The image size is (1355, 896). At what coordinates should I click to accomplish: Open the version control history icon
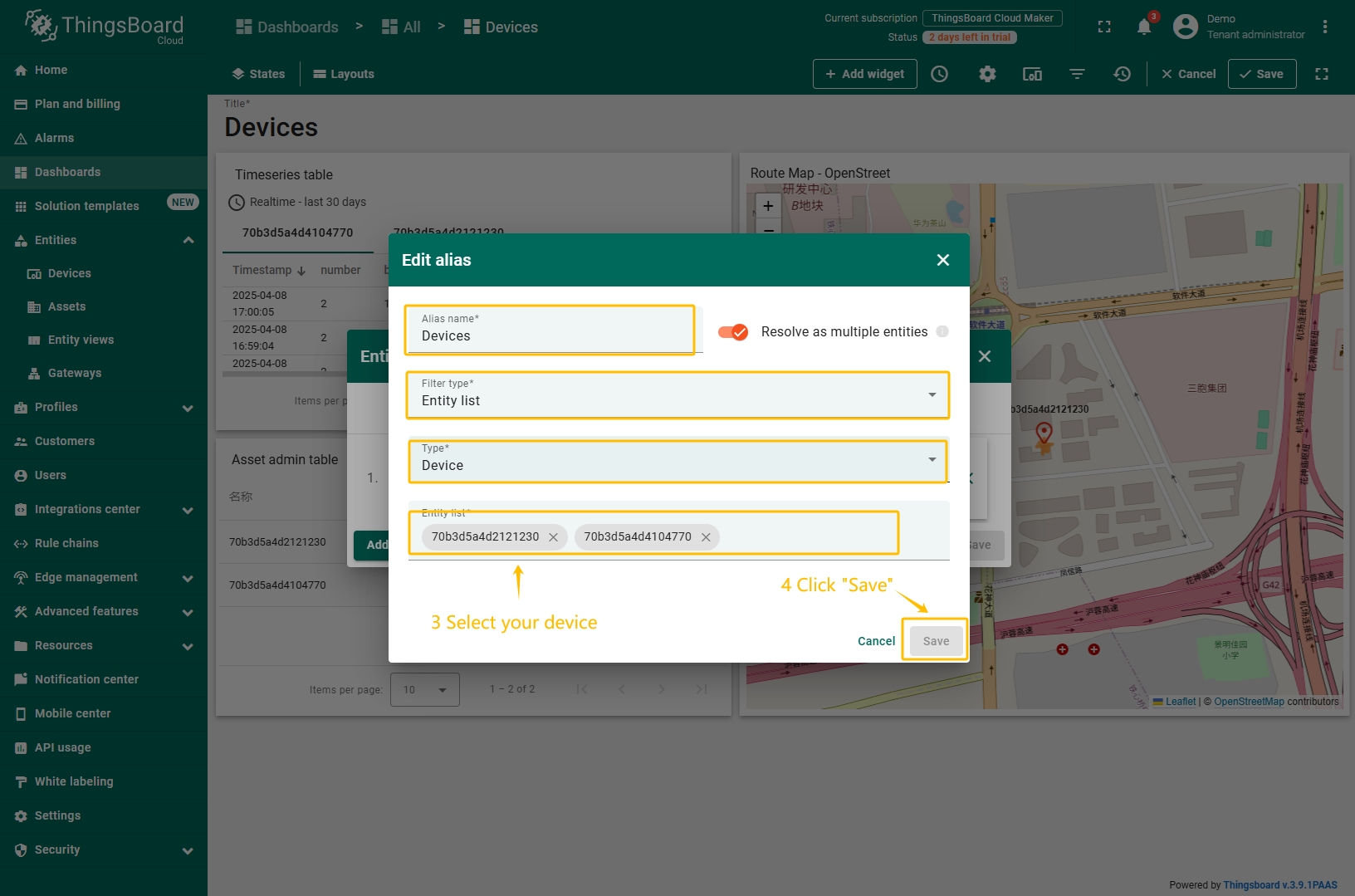pos(1122,74)
